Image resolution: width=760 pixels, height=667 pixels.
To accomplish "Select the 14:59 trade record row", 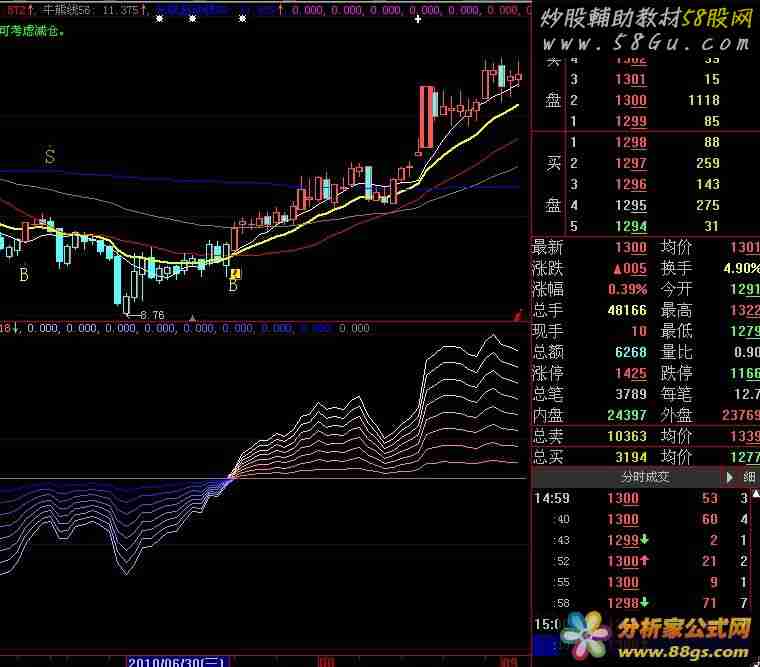I will coord(640,498).
